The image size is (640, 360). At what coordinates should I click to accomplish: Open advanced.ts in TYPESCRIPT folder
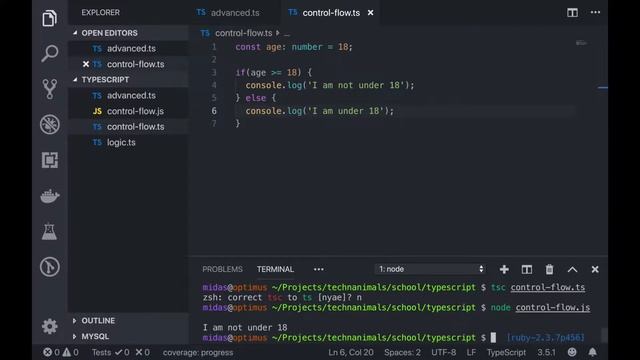[128, 96]
